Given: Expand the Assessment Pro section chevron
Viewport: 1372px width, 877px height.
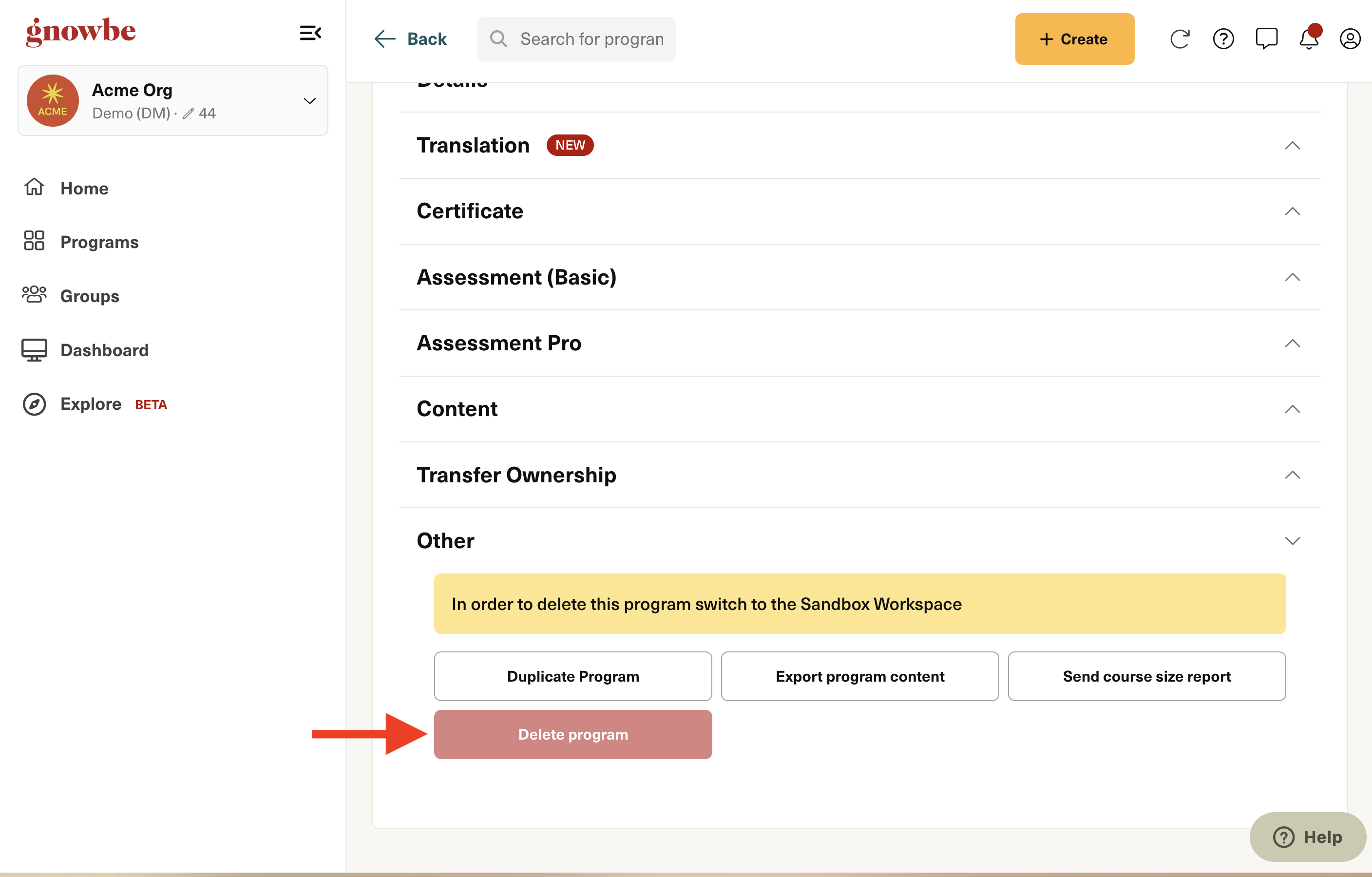Looking at the screenshot, I should click(x=1292, y=343).
